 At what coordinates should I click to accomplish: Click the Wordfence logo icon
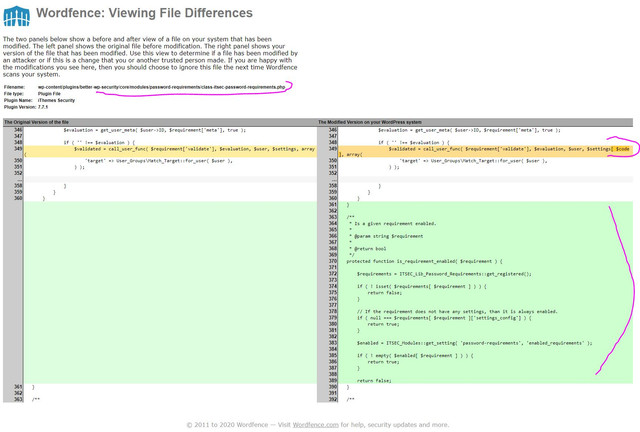17,16
